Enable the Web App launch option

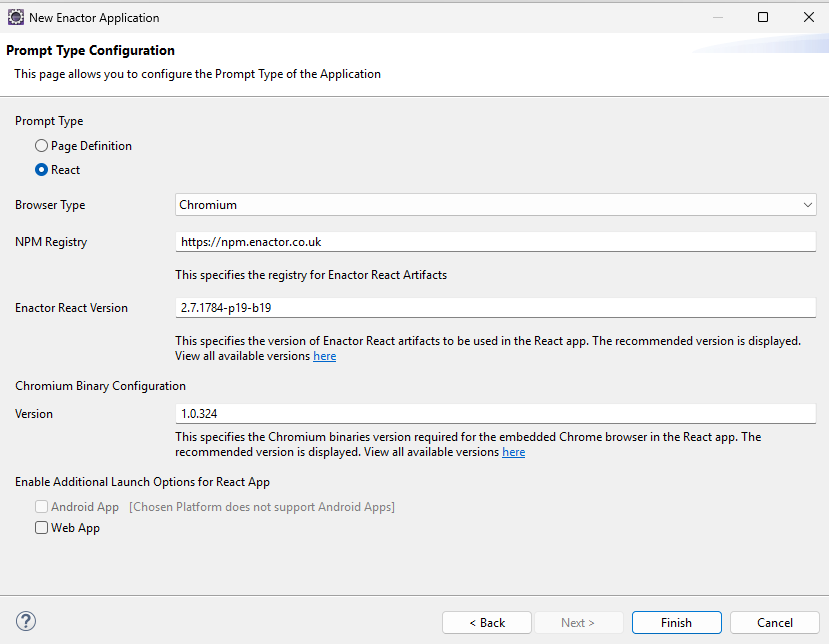pos(42,528)
